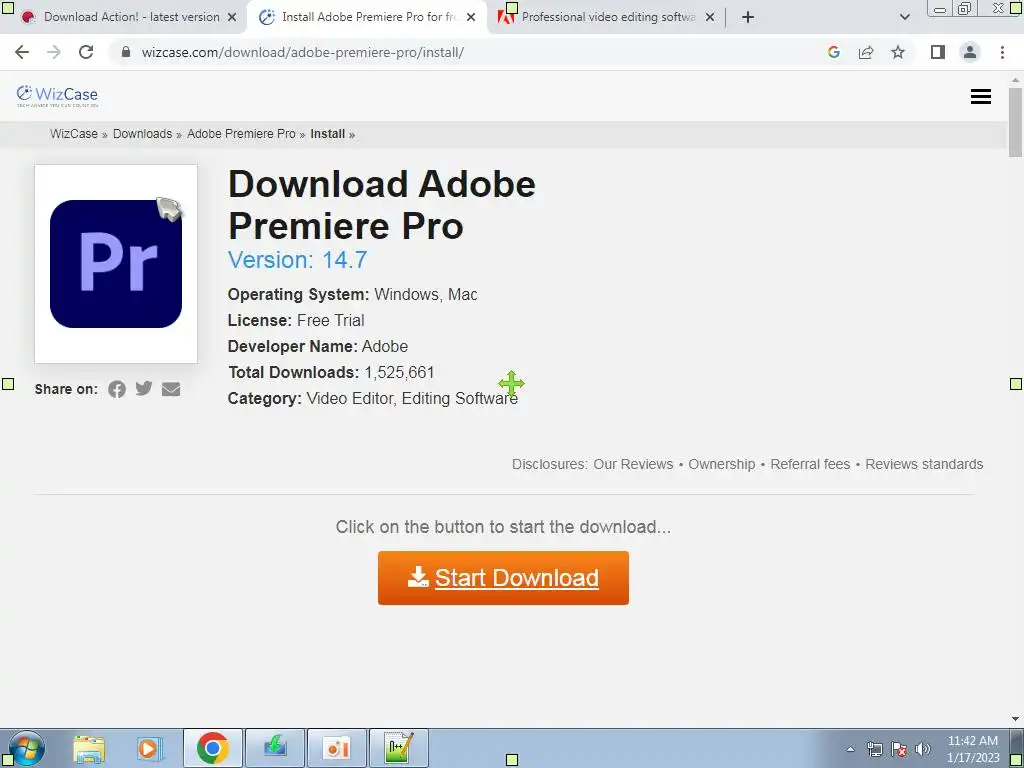Close the Professional video editing tab
The width and height of the screenshot is (1024, 768).
point(710,17)
